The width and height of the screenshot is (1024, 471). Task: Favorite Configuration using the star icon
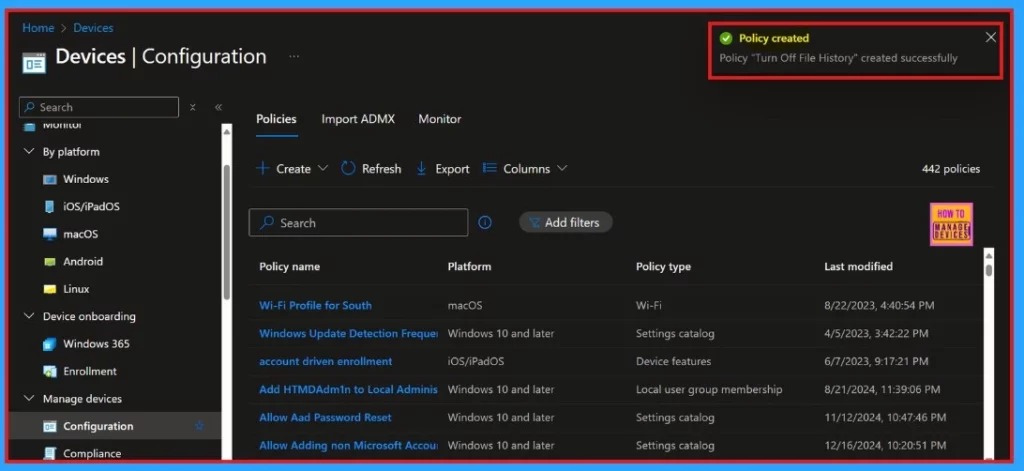point(199,426)
